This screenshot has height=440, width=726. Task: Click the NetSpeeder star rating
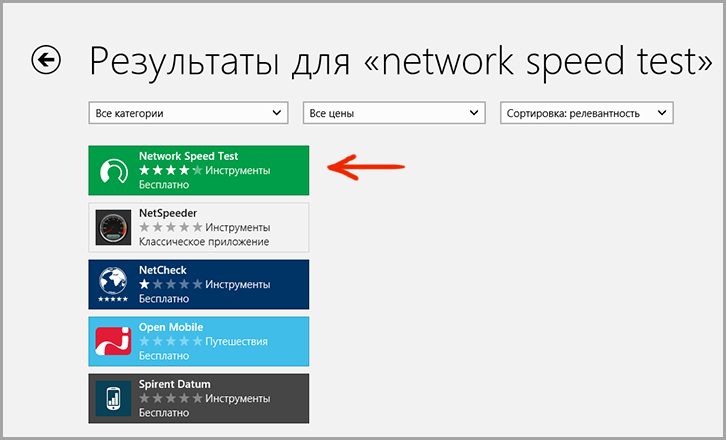click(x=171, y=227)
